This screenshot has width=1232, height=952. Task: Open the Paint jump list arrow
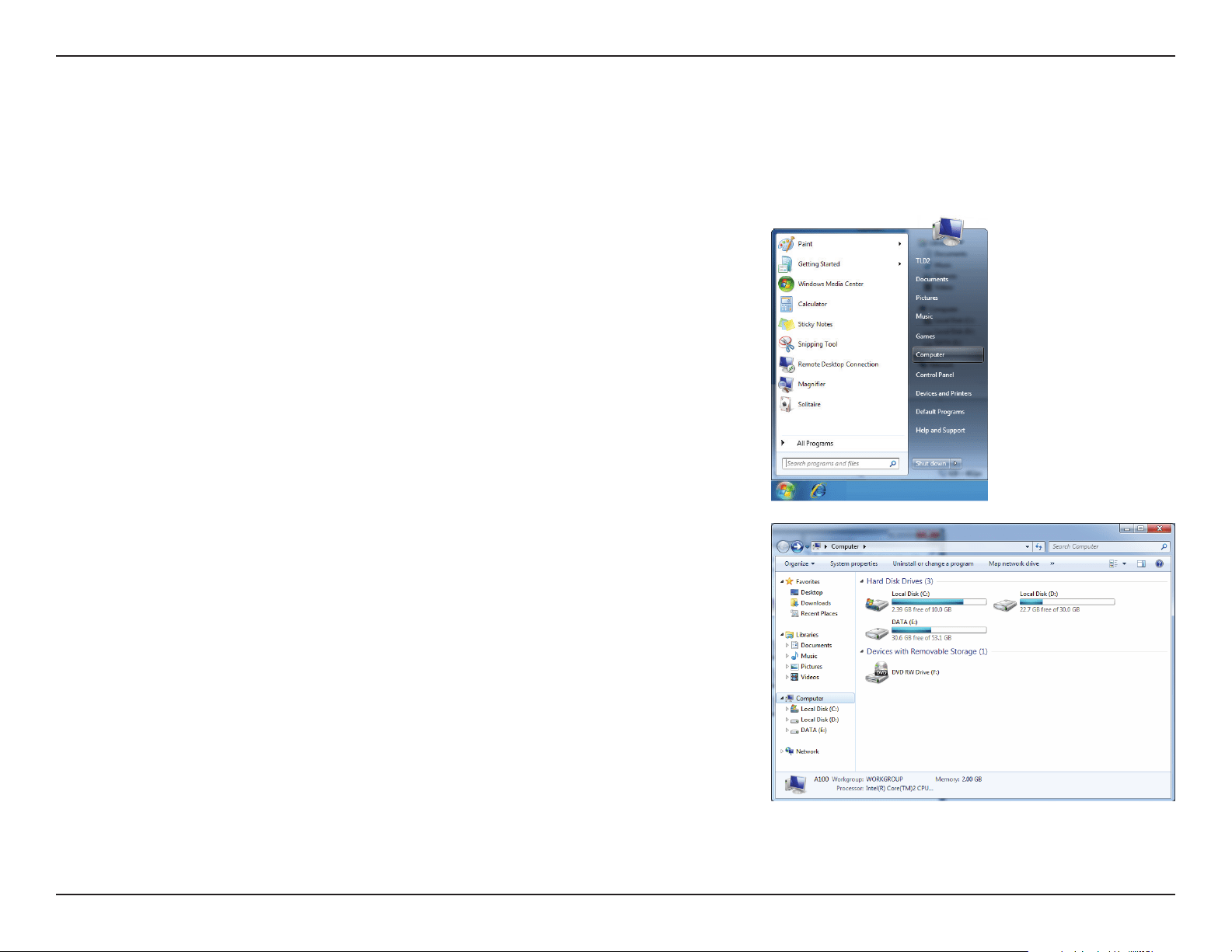click(x=900, y=244)
